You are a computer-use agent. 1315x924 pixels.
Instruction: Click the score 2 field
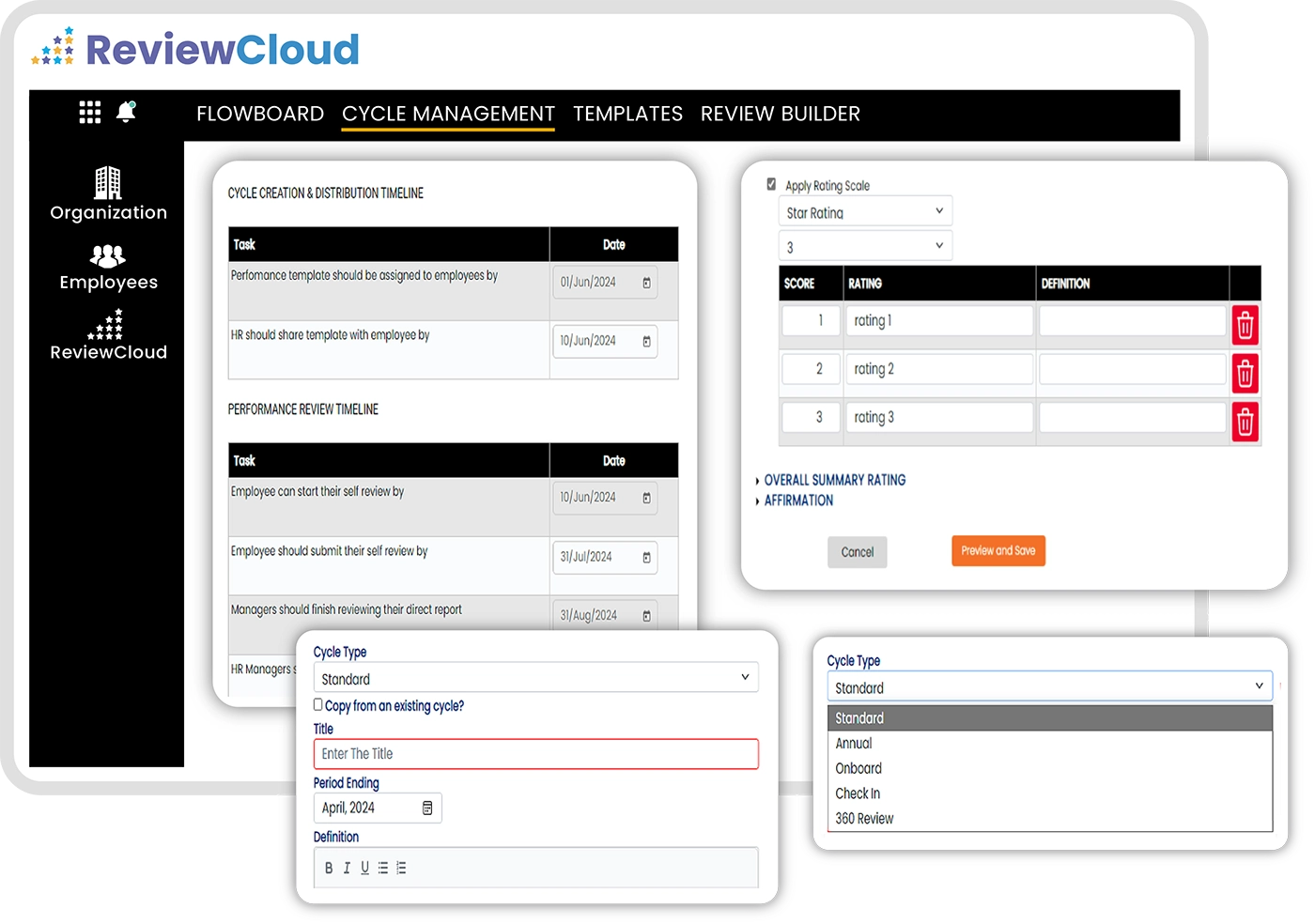[811, 369]
